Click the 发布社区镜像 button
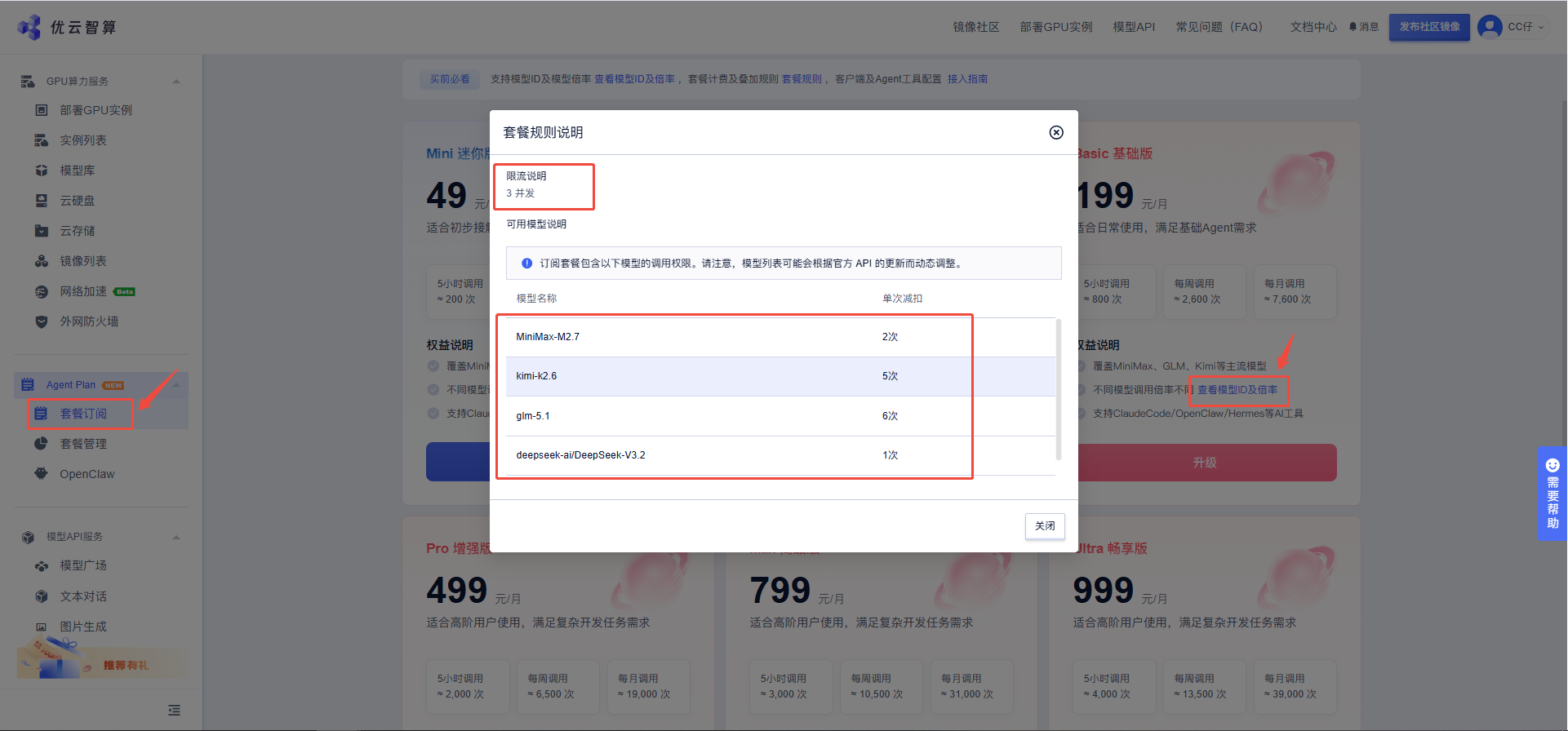Viewport: 1568px width, 731px height. pyautogui.click(x=1430, y=27)
